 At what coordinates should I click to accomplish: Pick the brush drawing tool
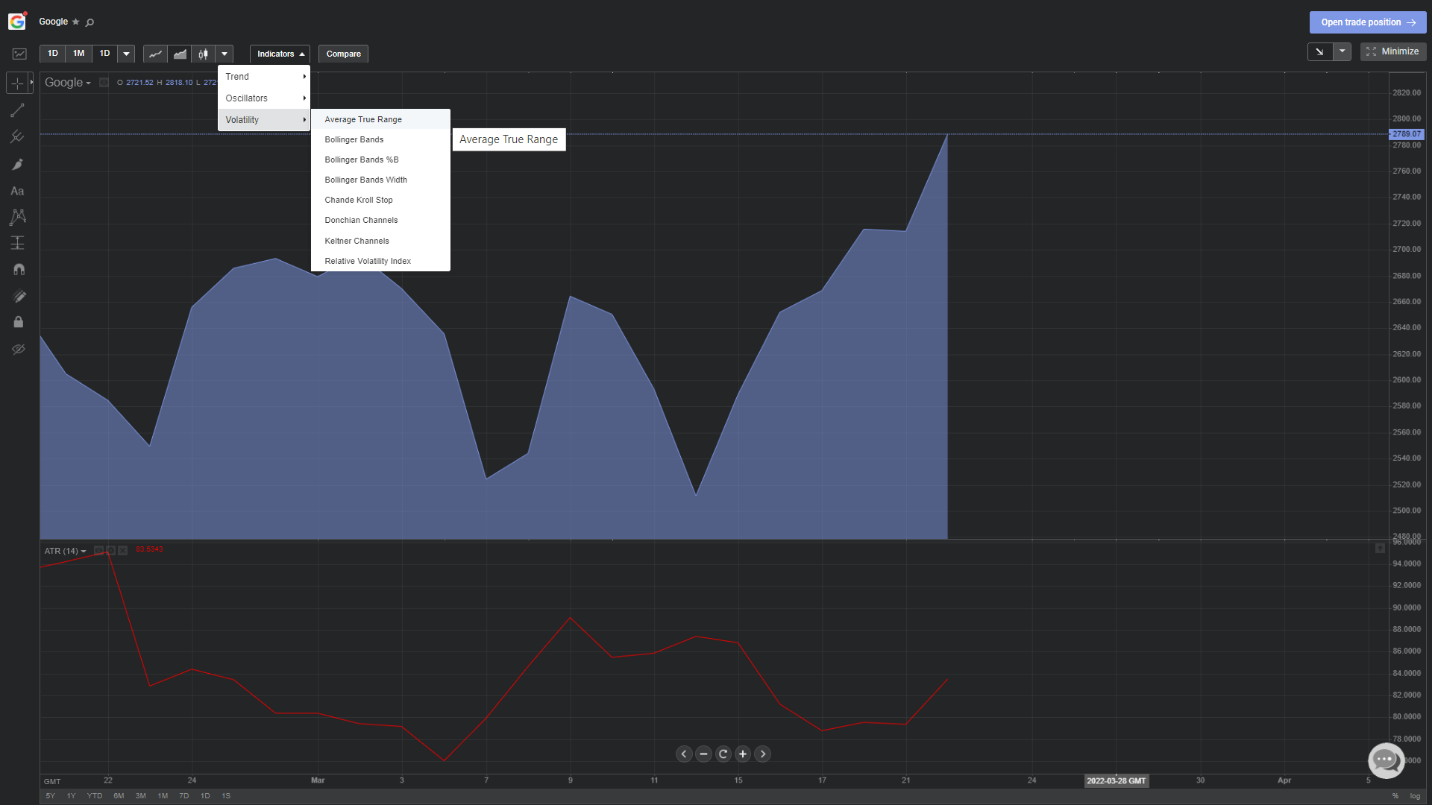coord(18,164)
